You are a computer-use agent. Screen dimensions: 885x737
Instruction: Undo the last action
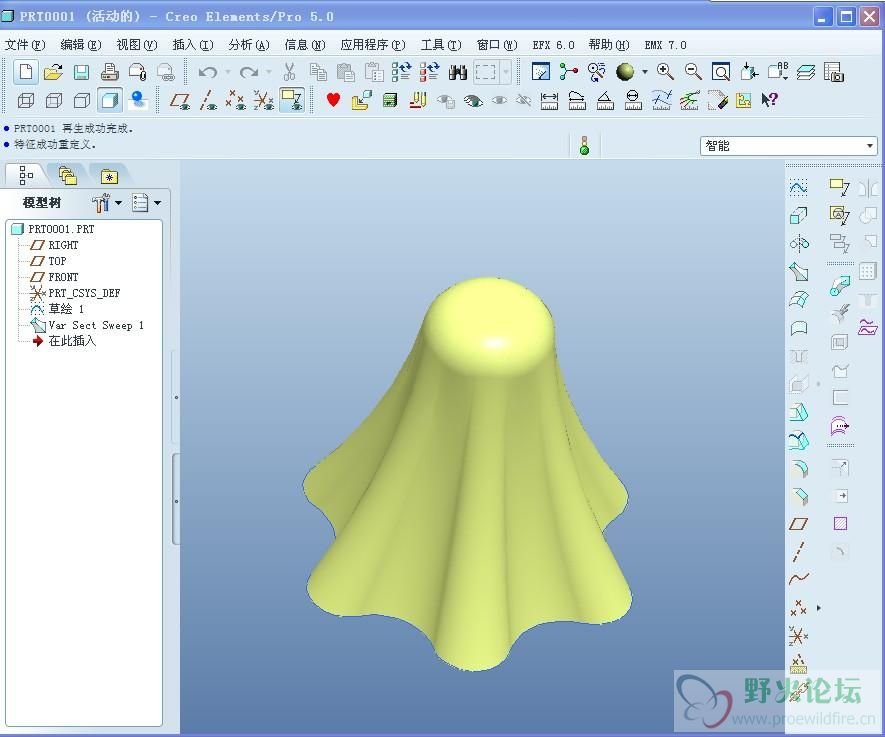point(208,72)
